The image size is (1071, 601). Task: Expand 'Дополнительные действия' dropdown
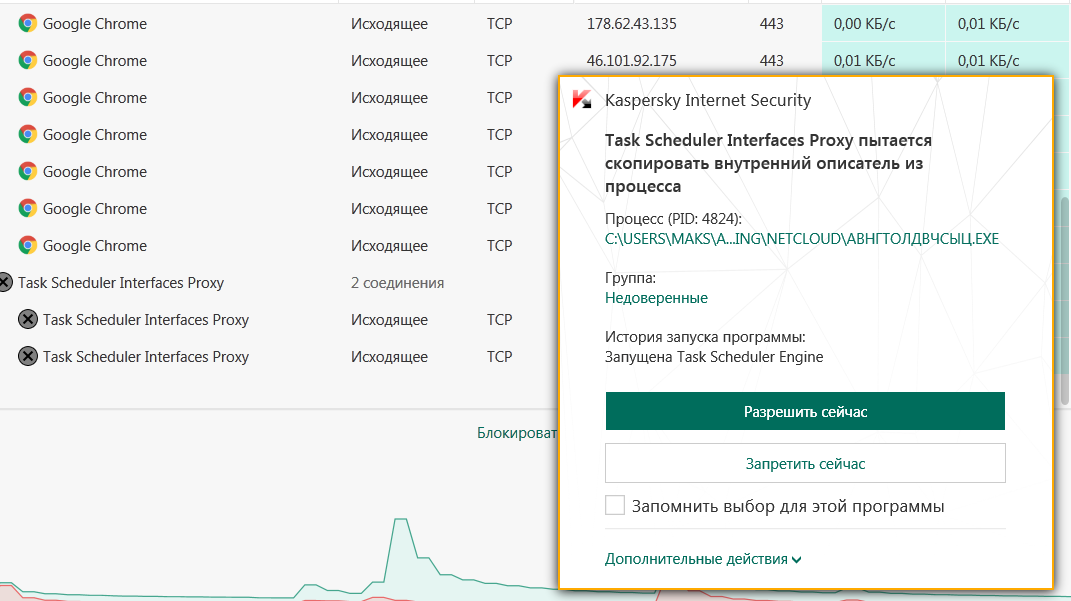pos(703,559)
